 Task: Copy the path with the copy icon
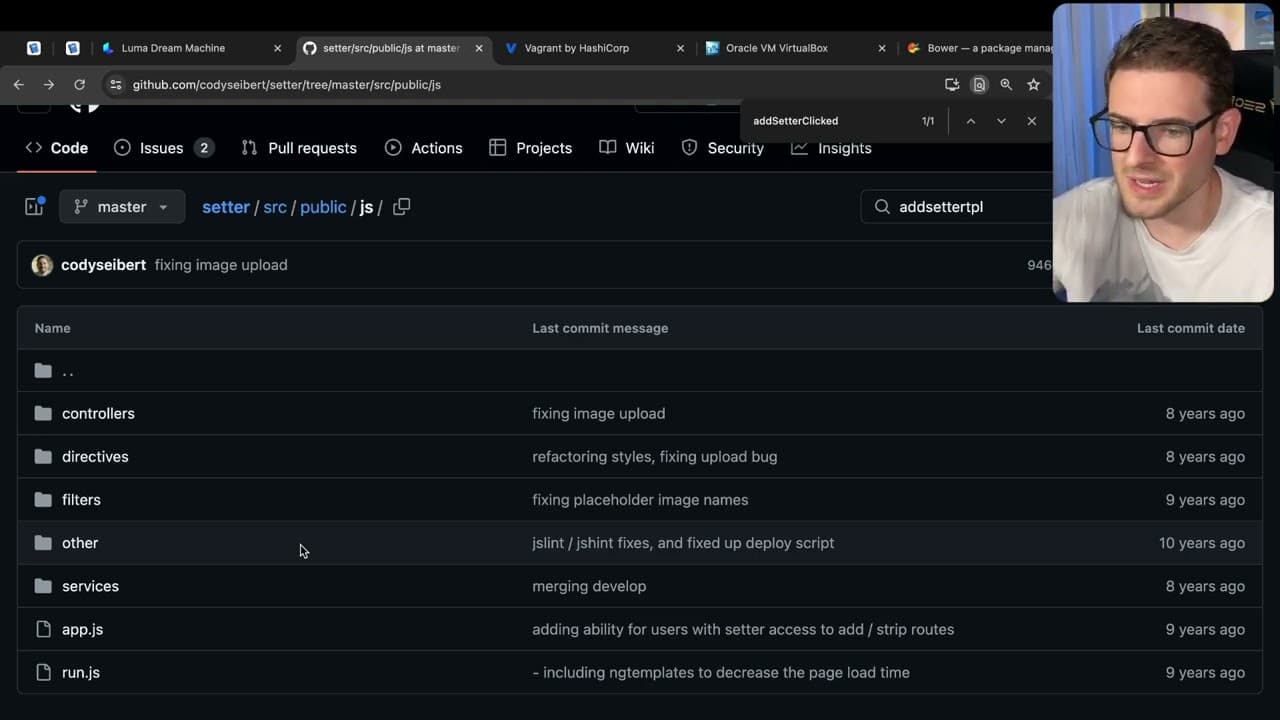402,207
